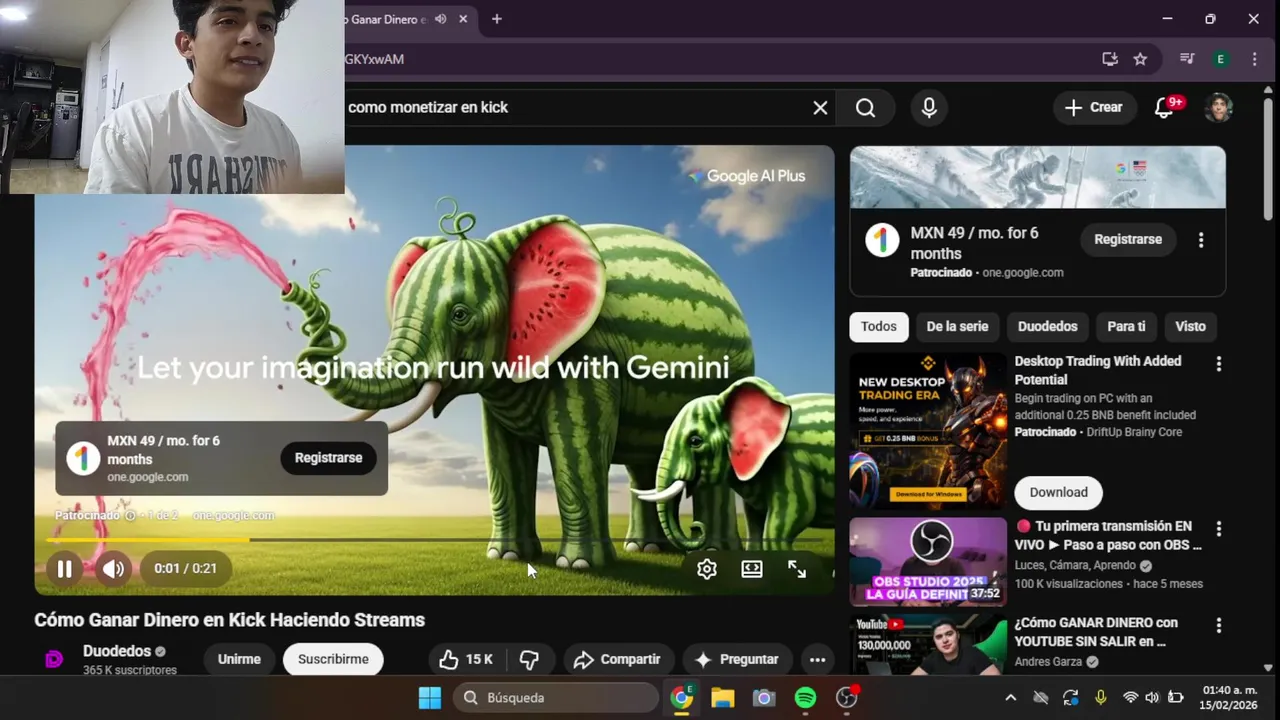The height and width of the screenshot is (720, 1280).
Task: Open options for Desktop Trading ad
Action: point(1218,364)
